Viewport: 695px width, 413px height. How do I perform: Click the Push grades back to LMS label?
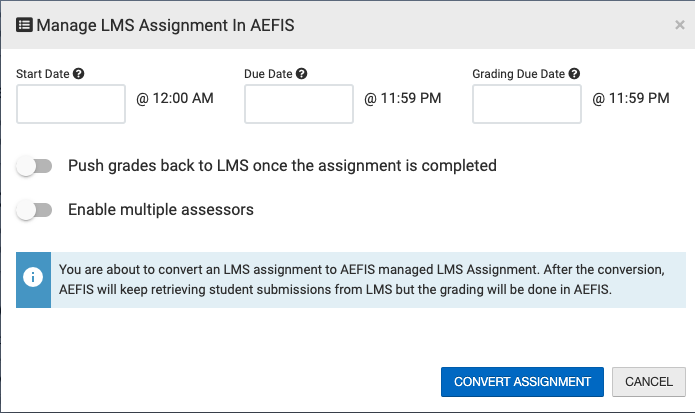pos(282,166)
